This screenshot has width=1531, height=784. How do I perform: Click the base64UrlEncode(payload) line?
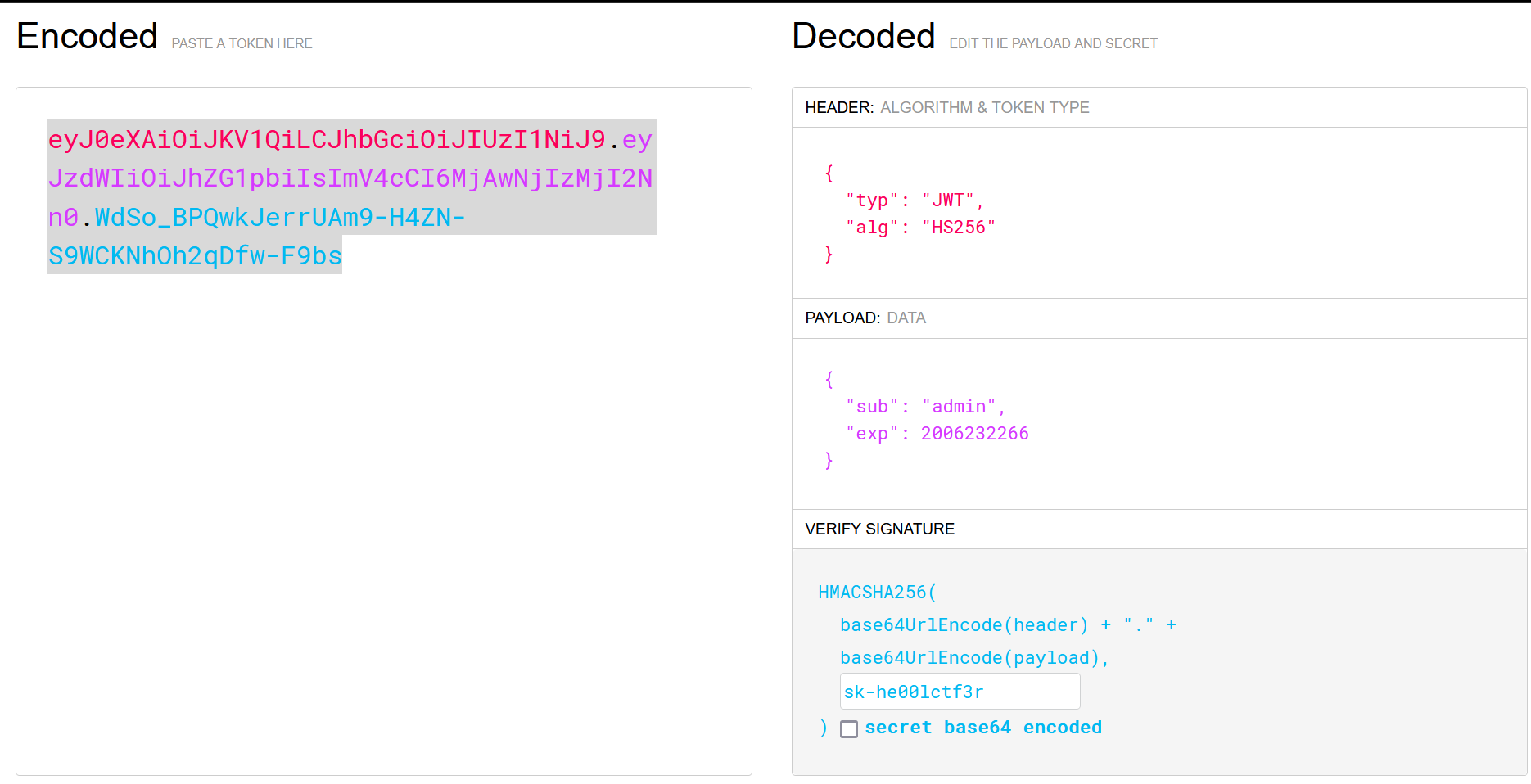coord(974,658)
